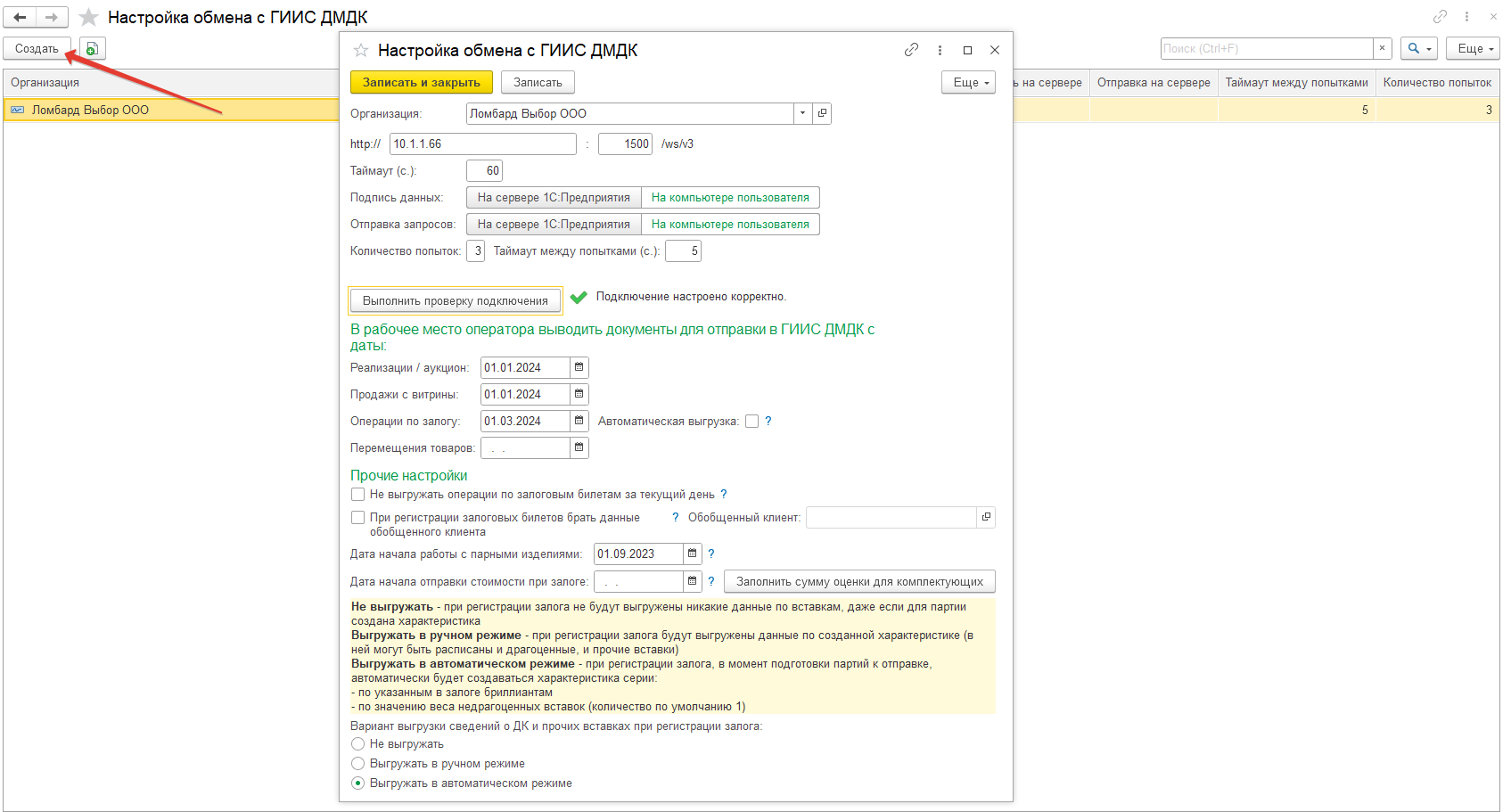Open calendar for Реализации / аукцион date
Image resolution: width=1511 pixels, height=812 pixels.
(x=579, y=367)
